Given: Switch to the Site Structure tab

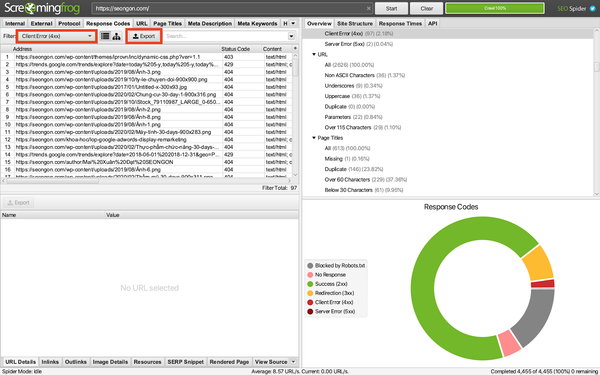Looking at the screenshot, I should pyautogui.click(x=355, y=23).
